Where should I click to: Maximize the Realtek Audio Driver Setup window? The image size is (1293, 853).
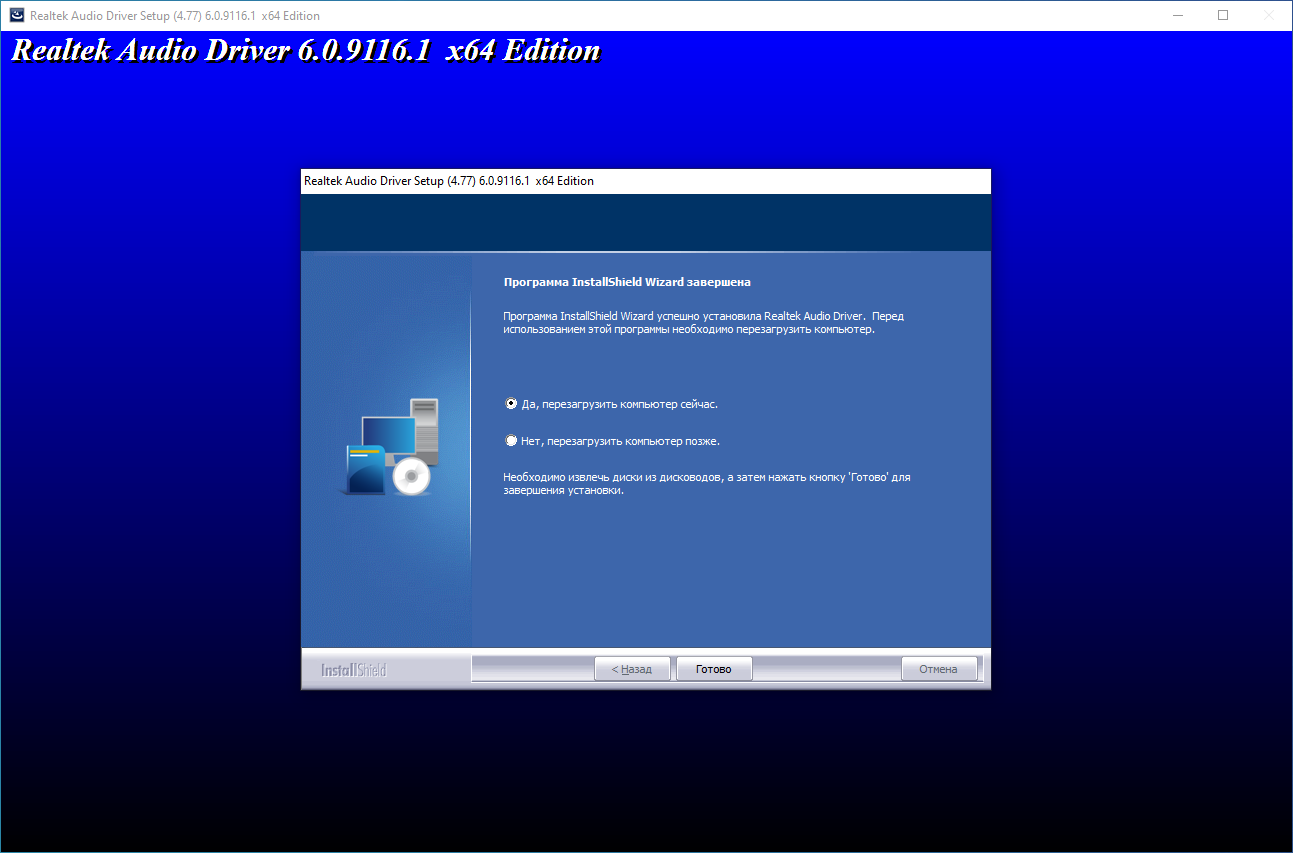[1223, 15]
